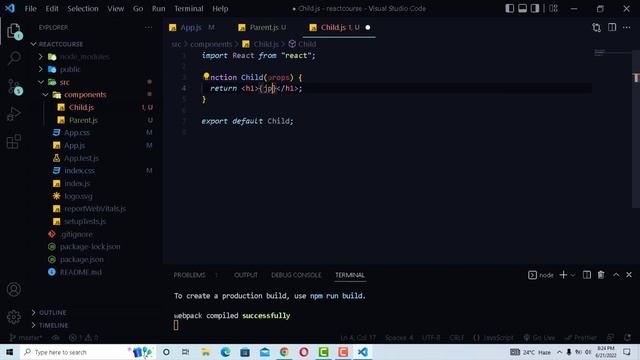Open the Explorer view in activity bar

pos(14,31)
